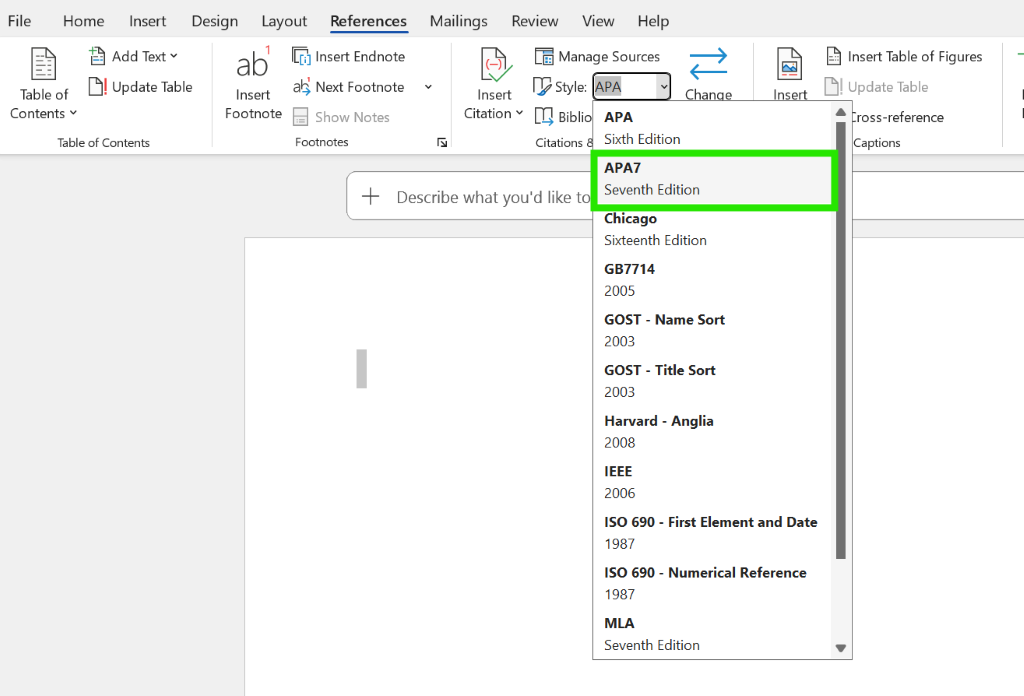Select Harvard - Anglia 2008 style

point(714,432)
